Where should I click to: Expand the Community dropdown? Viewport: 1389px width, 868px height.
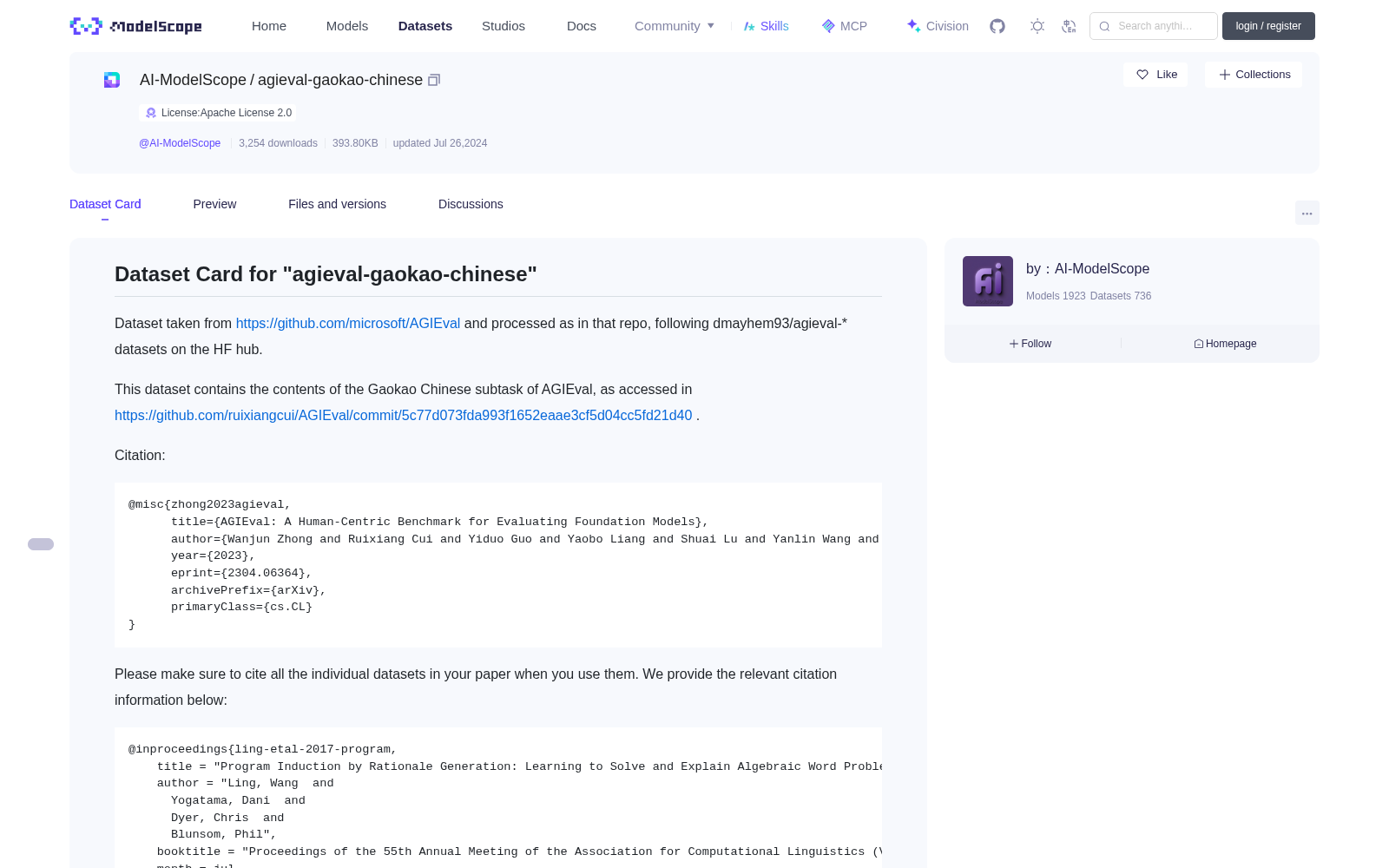point(675,26)
